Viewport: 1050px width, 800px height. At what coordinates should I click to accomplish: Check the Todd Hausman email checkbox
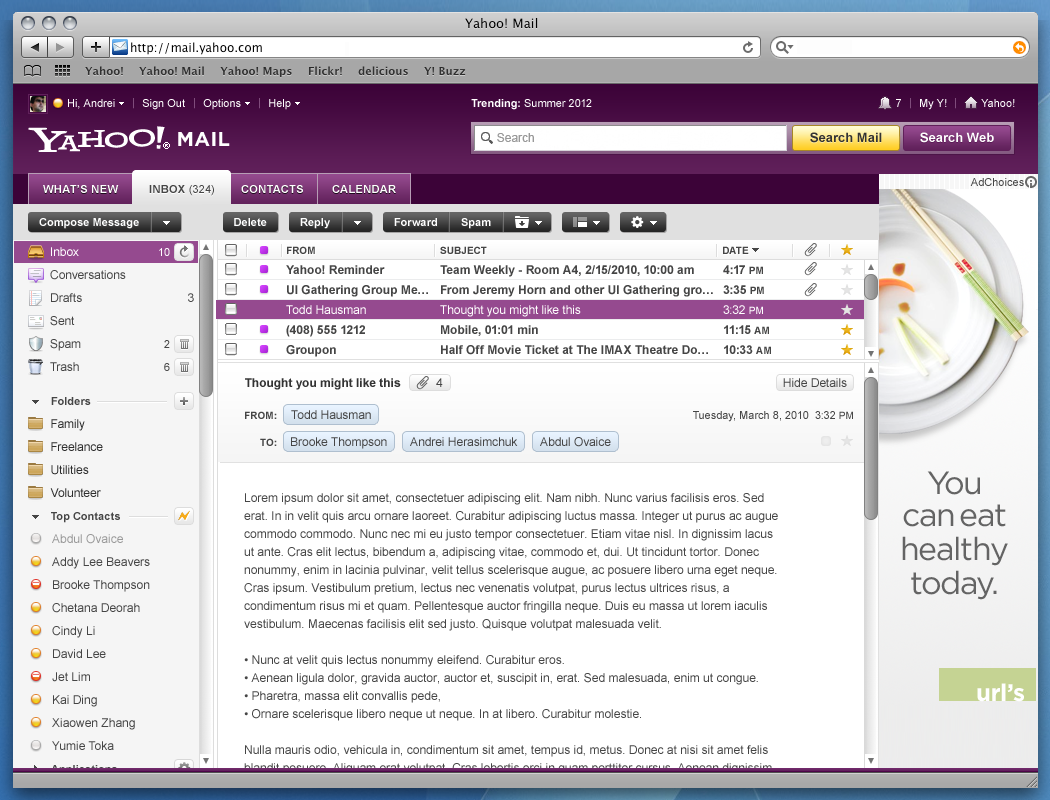tap(231, 309)
